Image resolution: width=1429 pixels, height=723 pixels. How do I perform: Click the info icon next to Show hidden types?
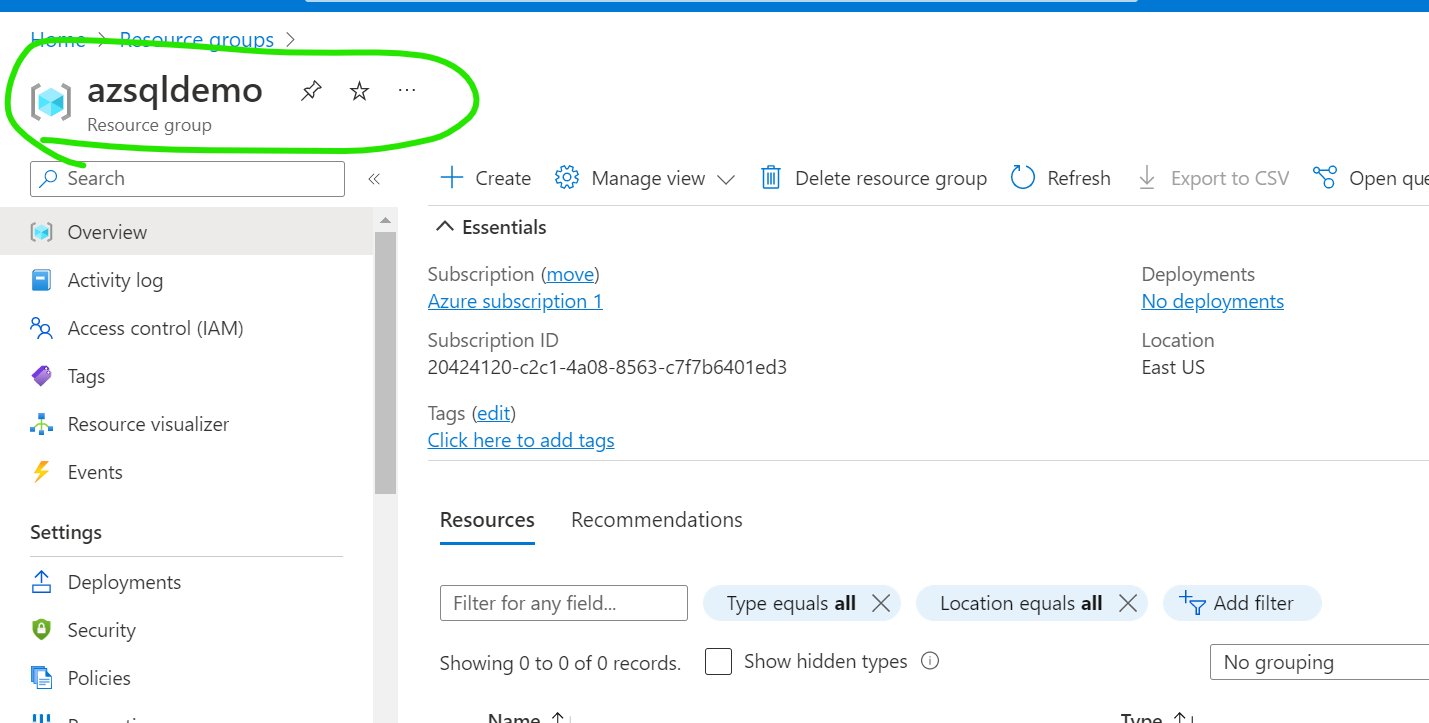tap(930, 661)
